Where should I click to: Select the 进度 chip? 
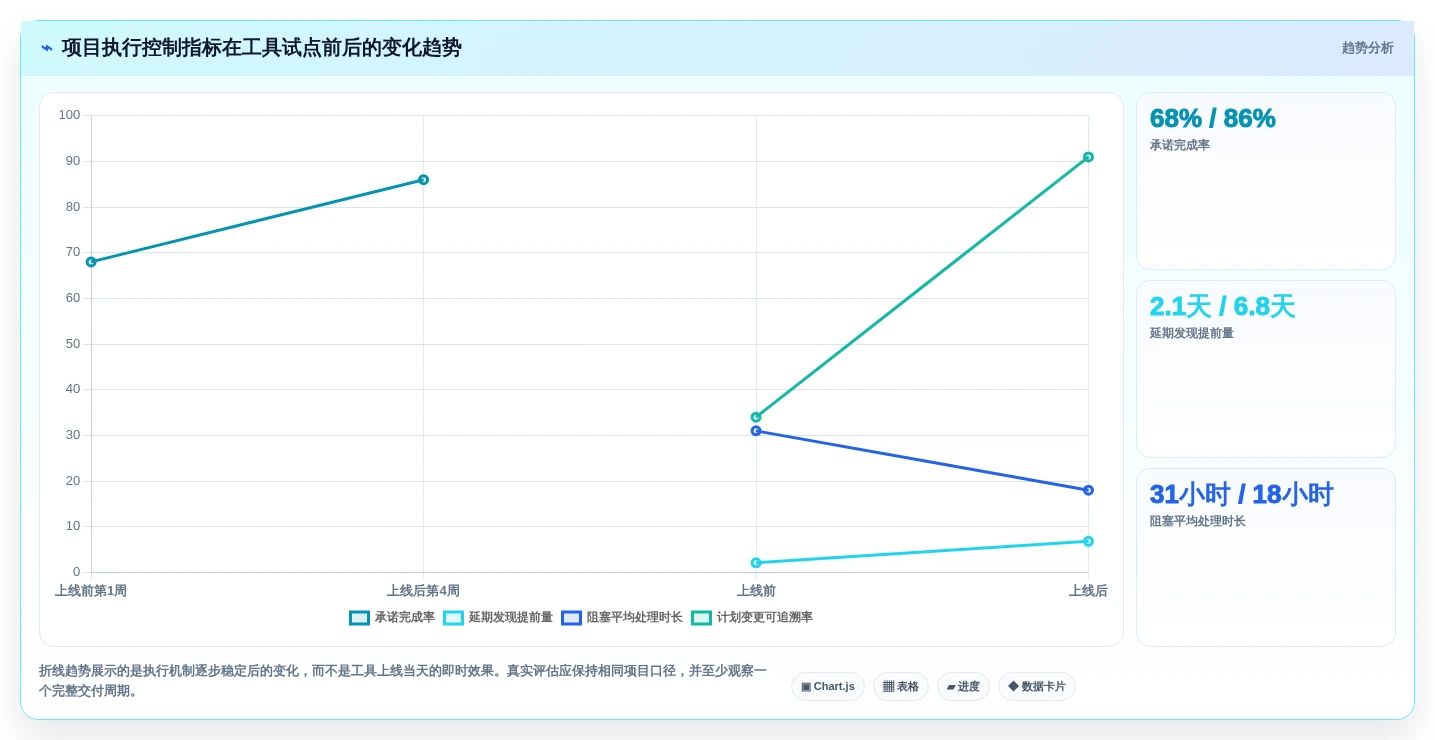[x=963, y=687]
